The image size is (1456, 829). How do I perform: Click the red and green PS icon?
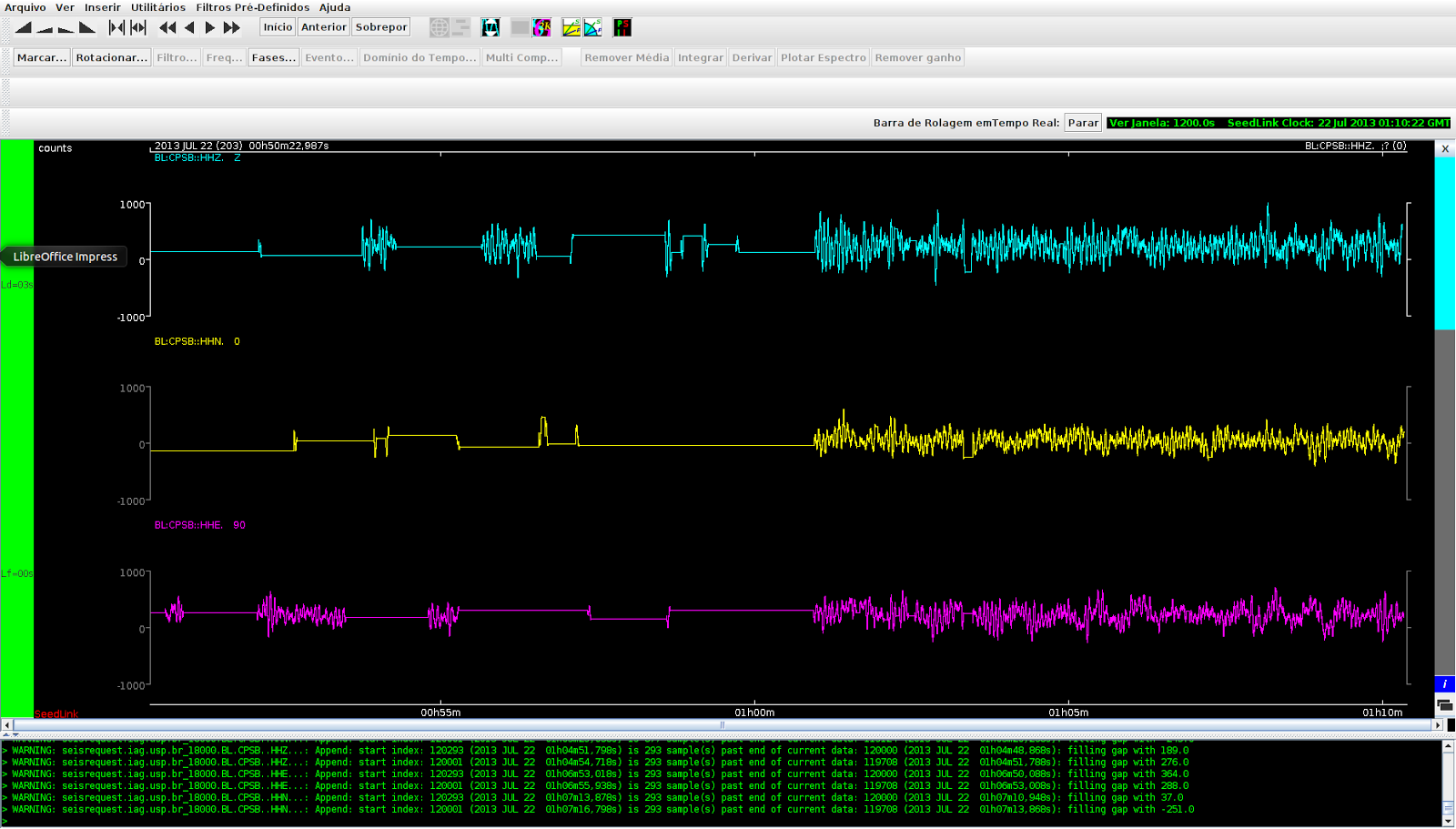[622, 28]
